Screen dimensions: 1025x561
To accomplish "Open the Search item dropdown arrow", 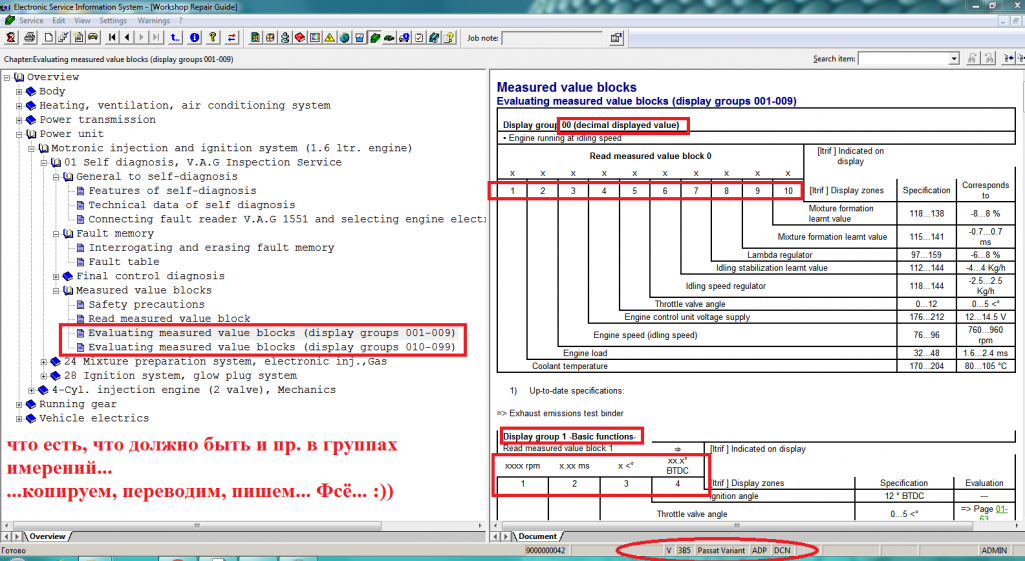I will coord(953,59).
